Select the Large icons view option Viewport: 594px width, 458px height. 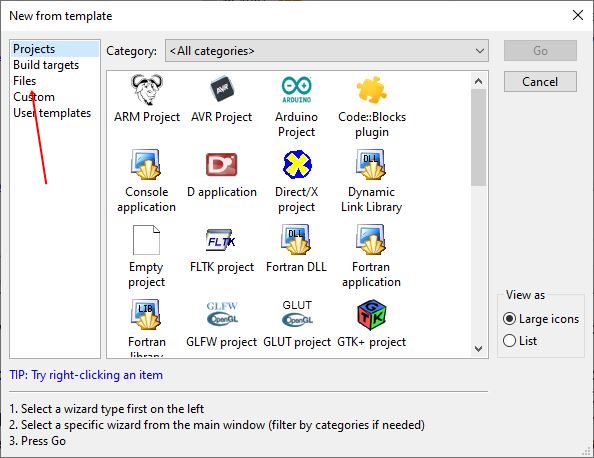tap(541, 319)
